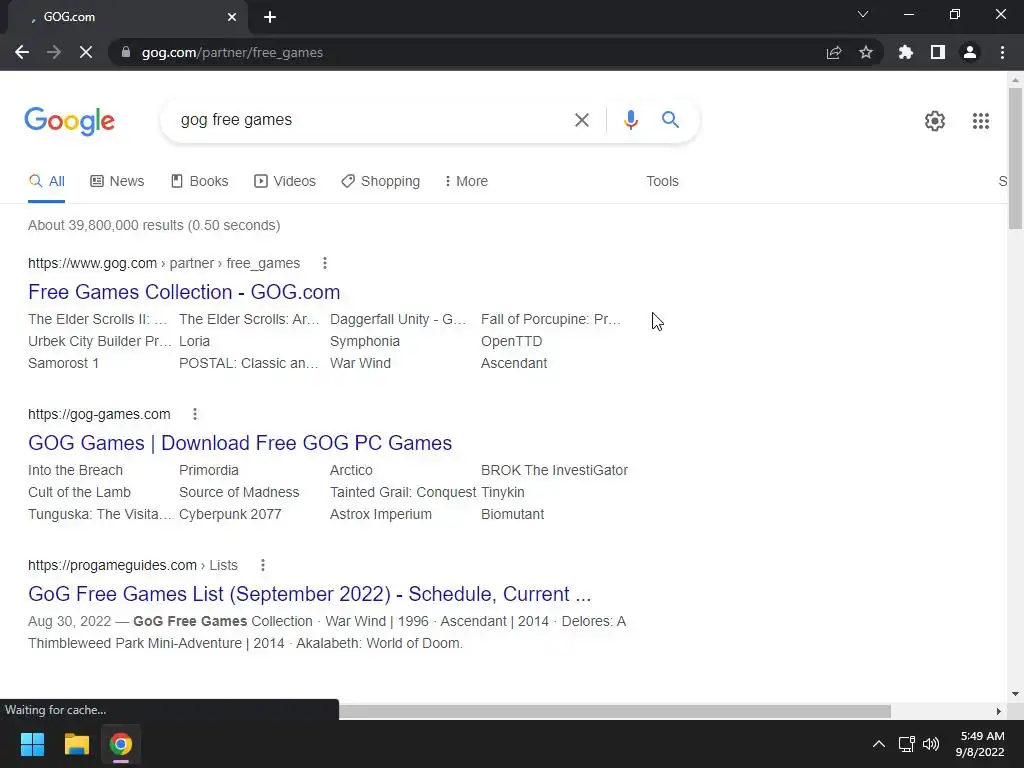This screenshot has width=1024, height=768.
Task: Click the 'Tinykin' sitelink
Action: (503, 492)
